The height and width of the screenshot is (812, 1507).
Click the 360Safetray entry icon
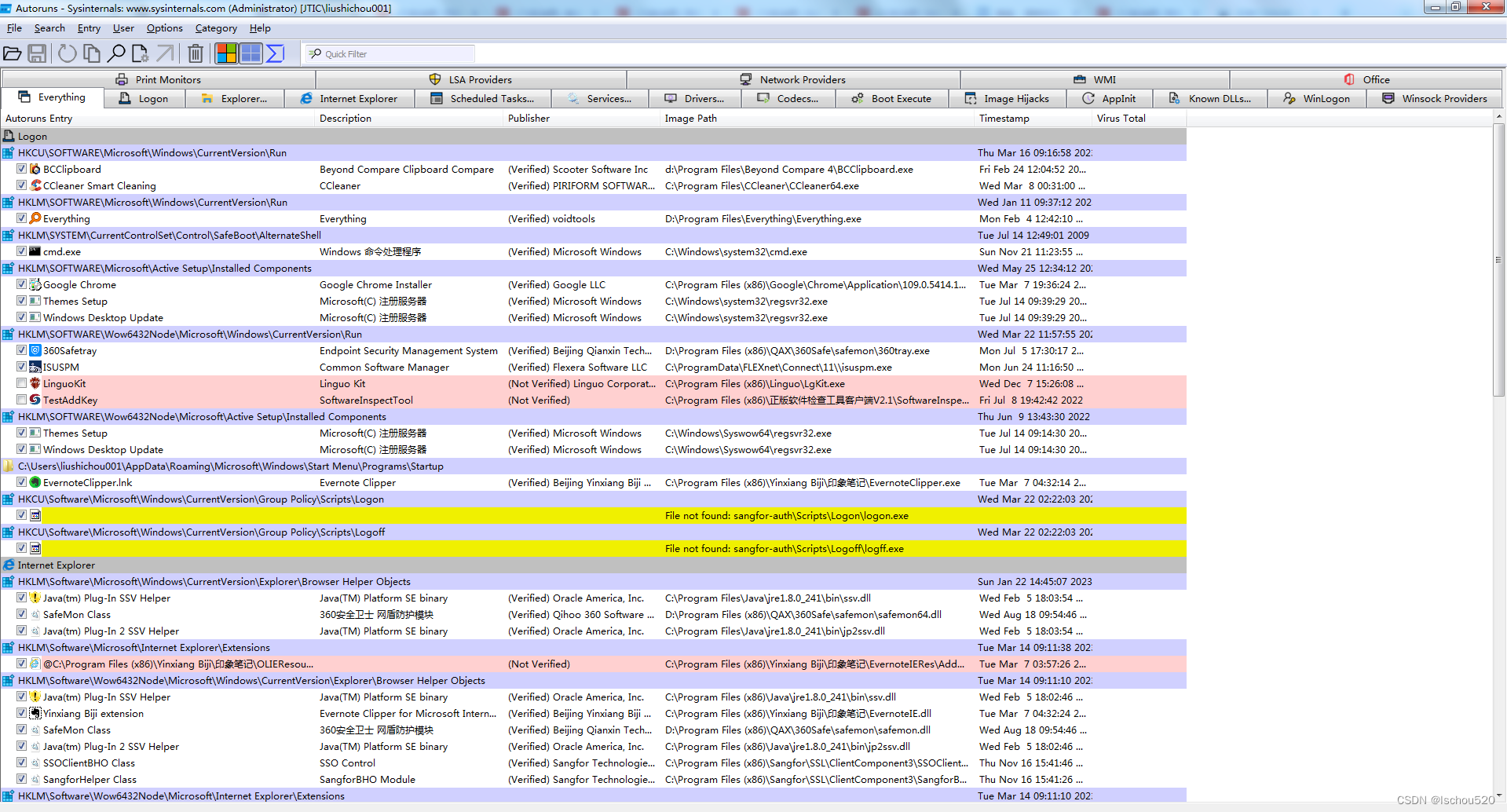(35, 350)
